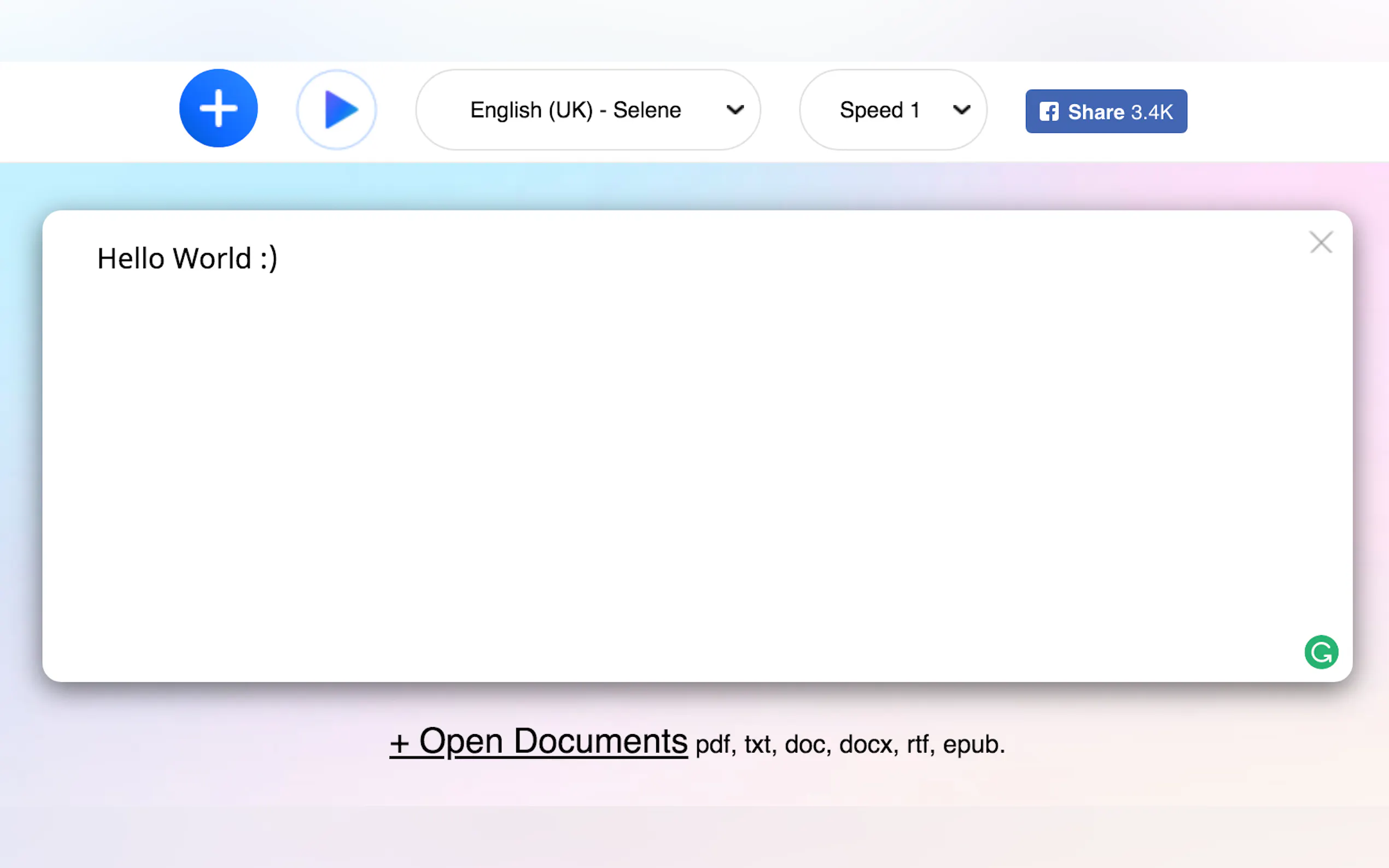Click the word World in the text box
This screenshot has height=868, width=1389.
212,259
